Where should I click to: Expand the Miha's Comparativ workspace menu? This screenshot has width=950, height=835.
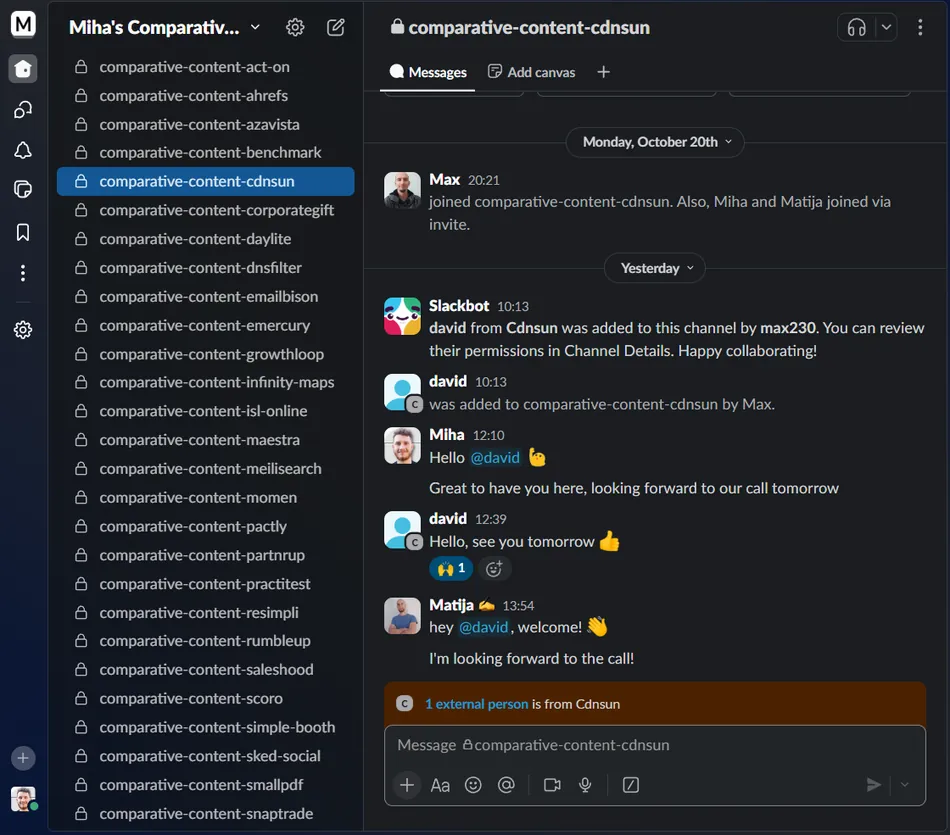click(162, 27)
